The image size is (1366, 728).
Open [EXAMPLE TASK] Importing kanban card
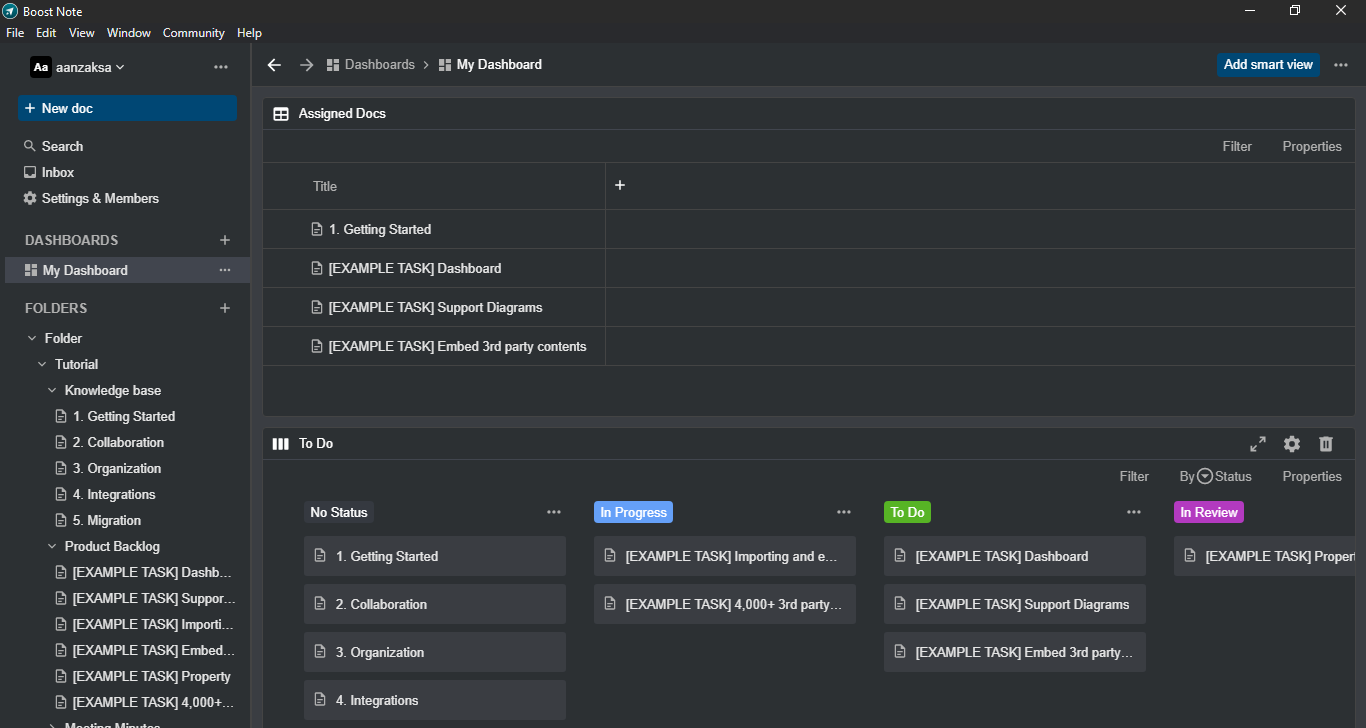click(725, 556)
